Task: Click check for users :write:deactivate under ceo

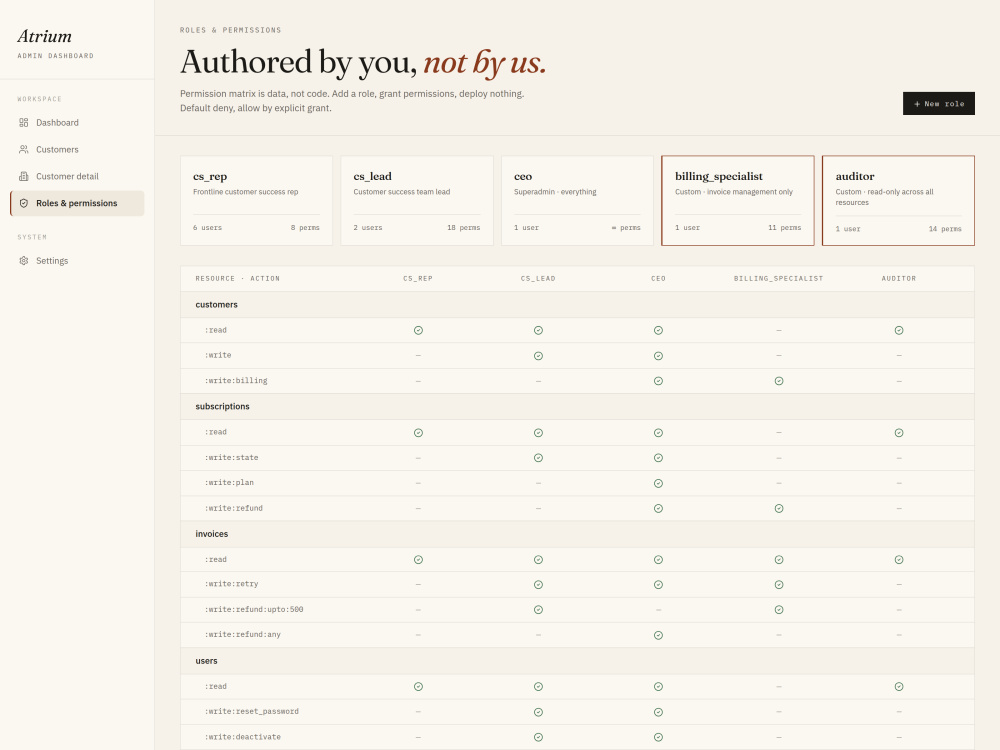Action: click(658, 737)
